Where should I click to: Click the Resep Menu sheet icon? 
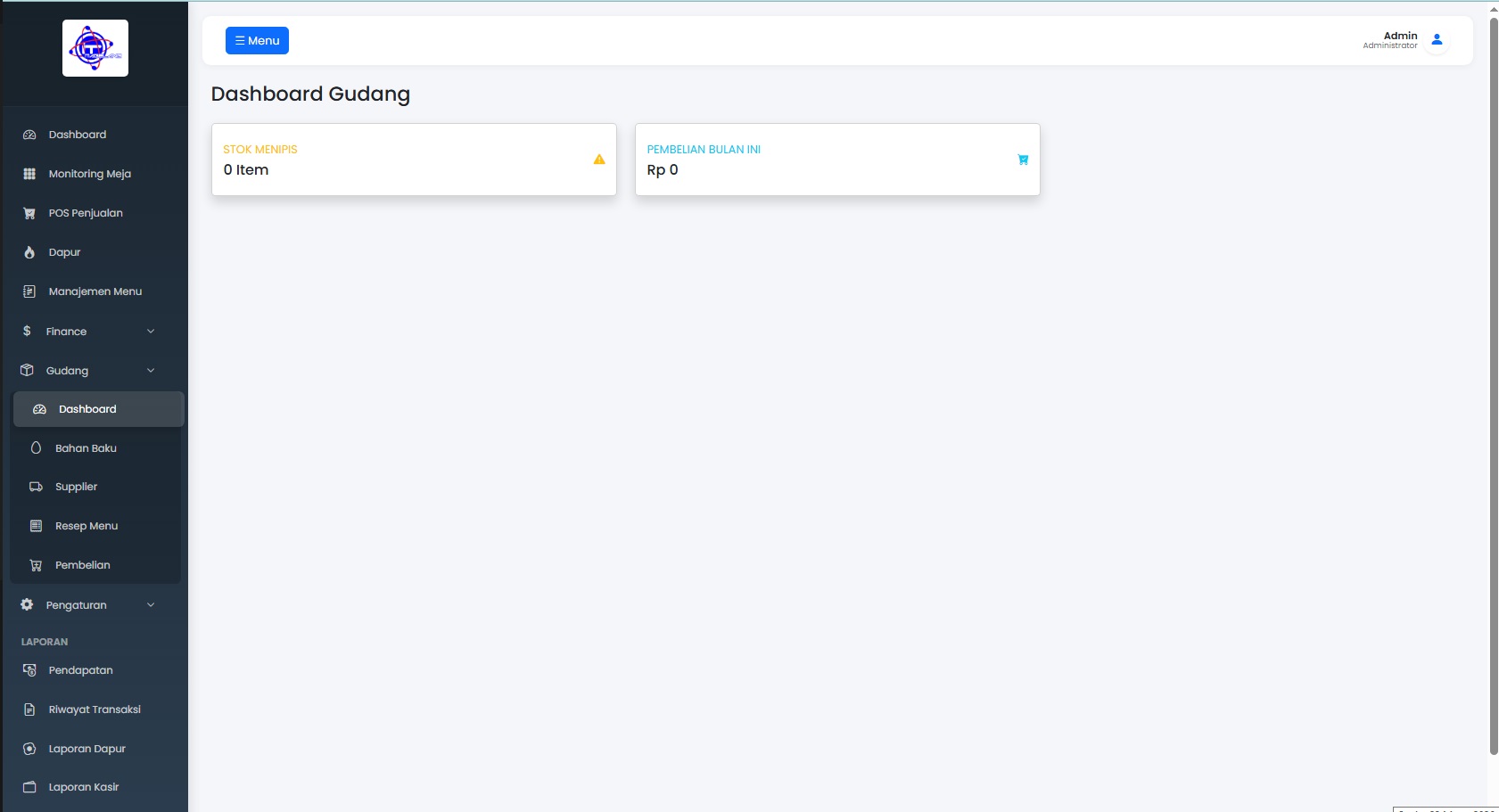(x=36, y=526)
